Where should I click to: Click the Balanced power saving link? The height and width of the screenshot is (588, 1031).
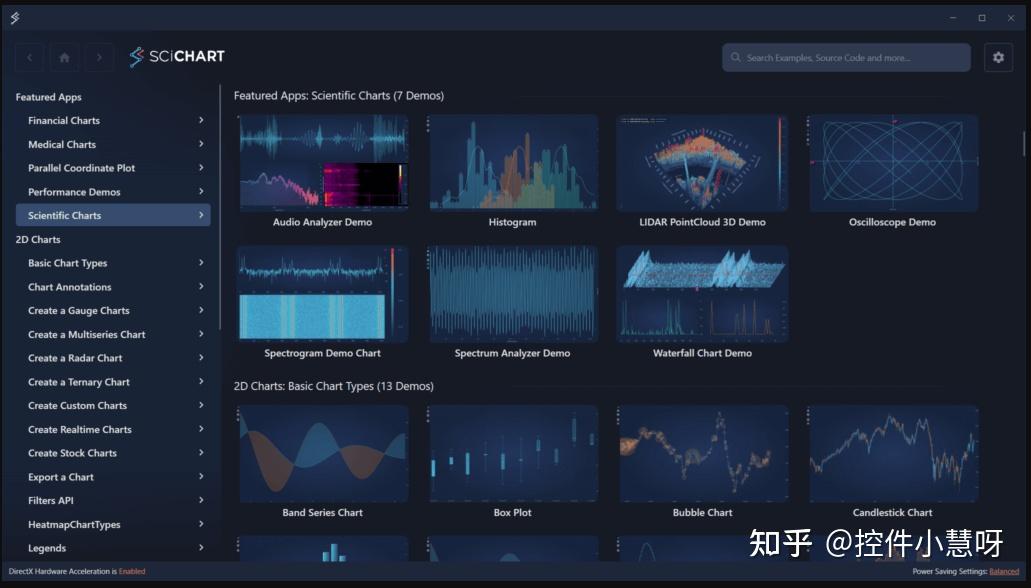tap(1004, 572)
